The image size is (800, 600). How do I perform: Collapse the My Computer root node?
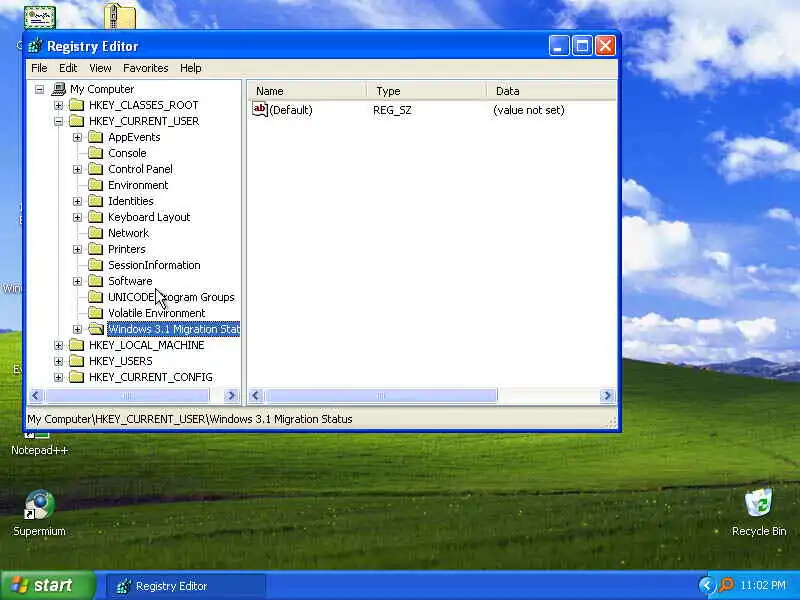coord(39,89)
